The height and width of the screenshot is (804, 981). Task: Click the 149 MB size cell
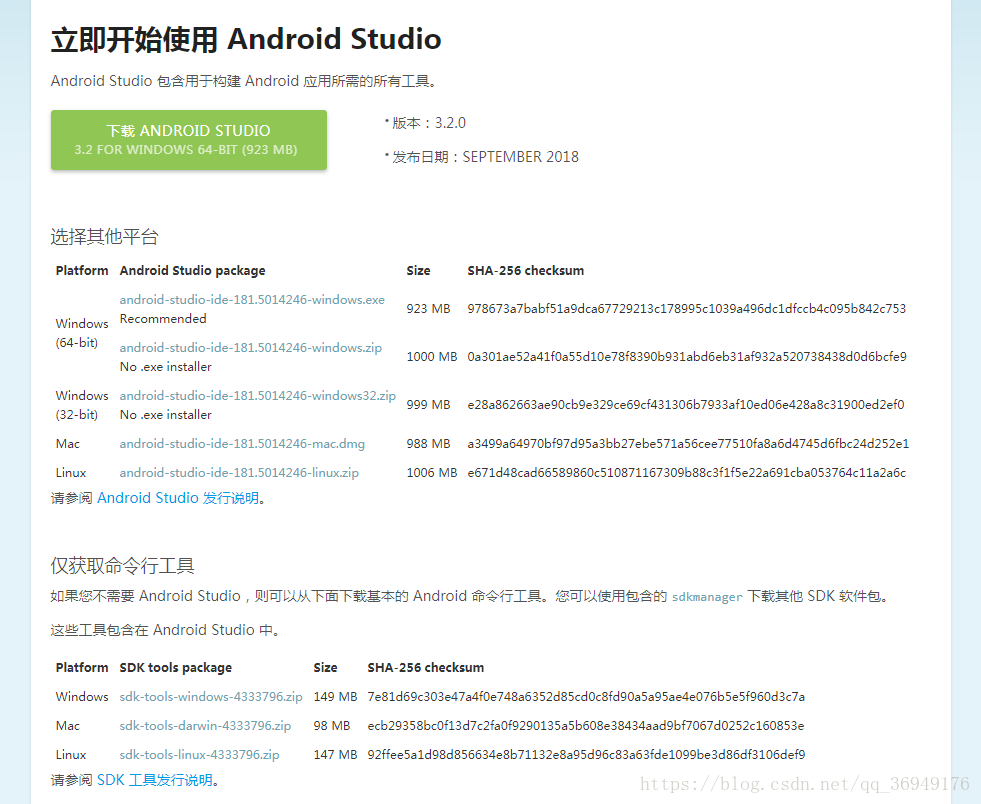335,696
